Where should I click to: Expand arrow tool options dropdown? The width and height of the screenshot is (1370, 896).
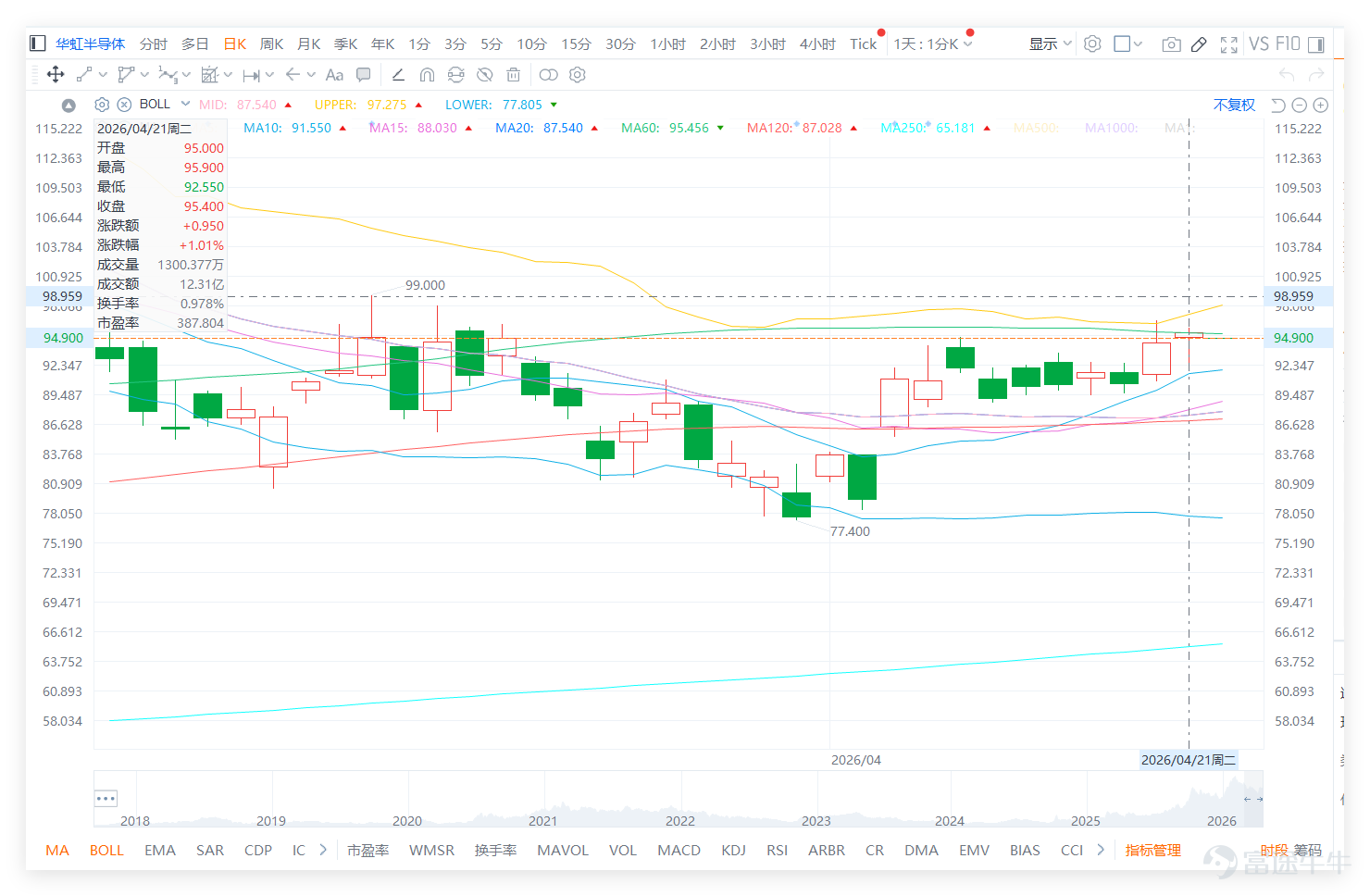click(x=311, y=75)
